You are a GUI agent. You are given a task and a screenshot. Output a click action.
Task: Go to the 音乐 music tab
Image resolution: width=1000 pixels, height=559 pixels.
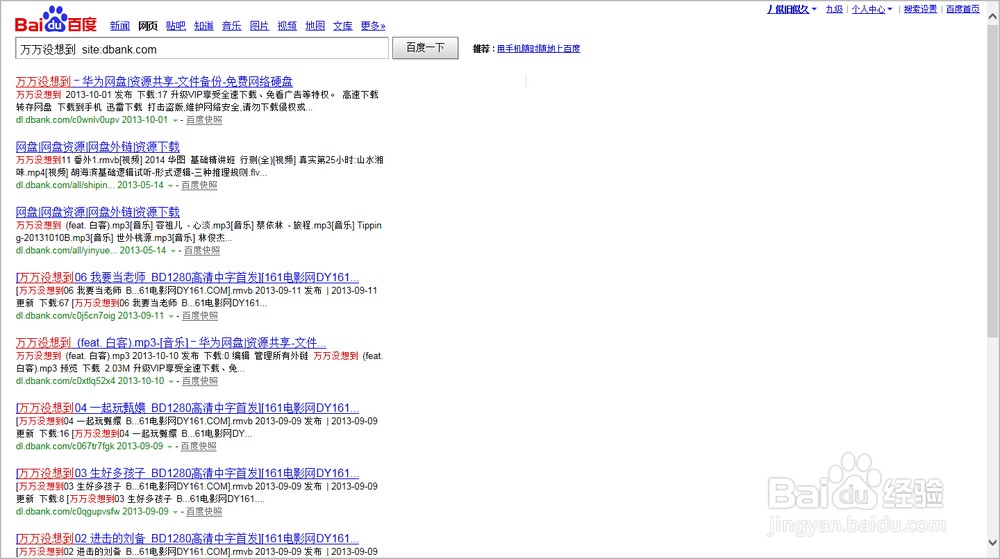[x=232, y=26]
